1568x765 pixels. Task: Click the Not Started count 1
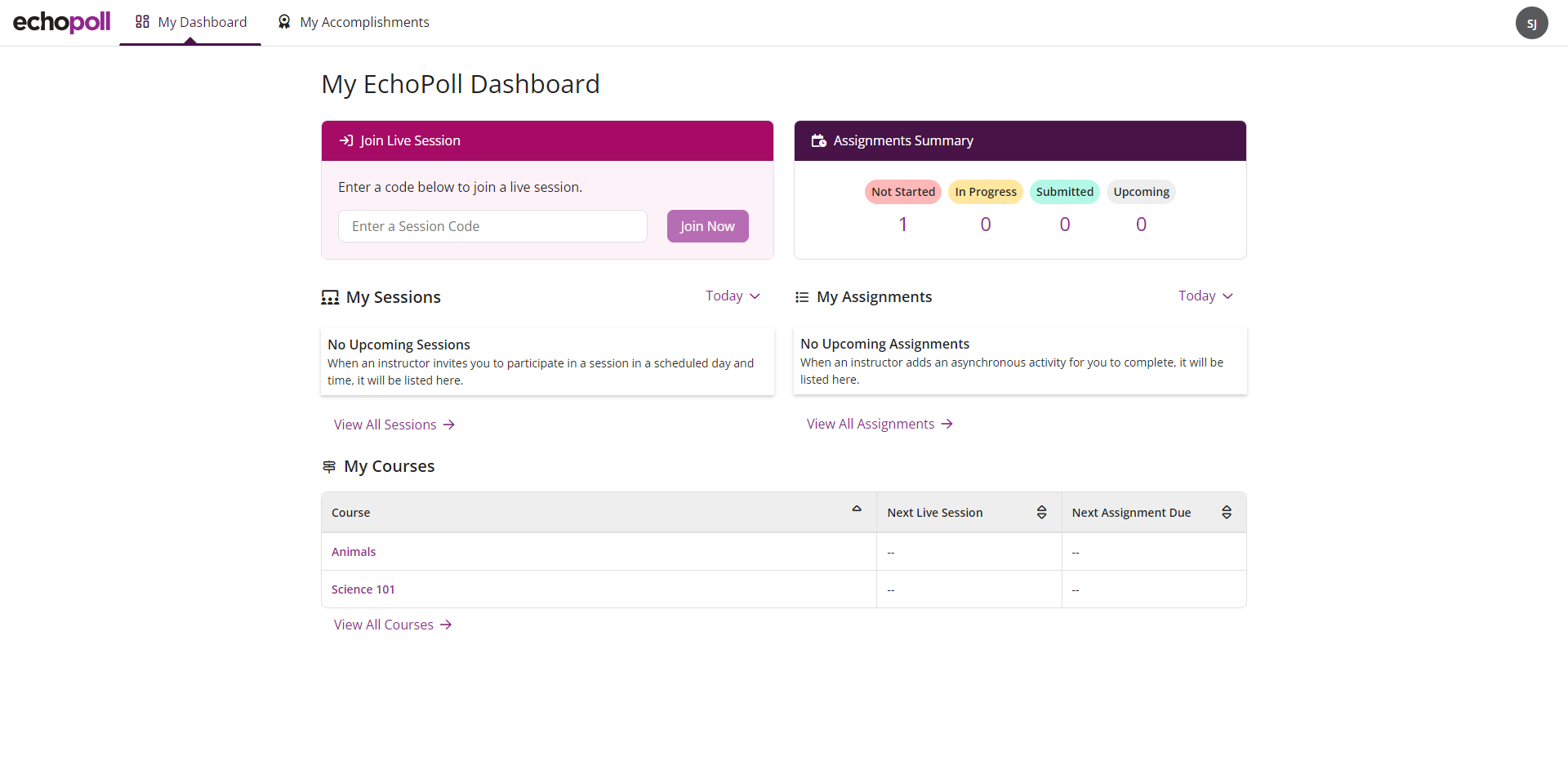point(903,225)
